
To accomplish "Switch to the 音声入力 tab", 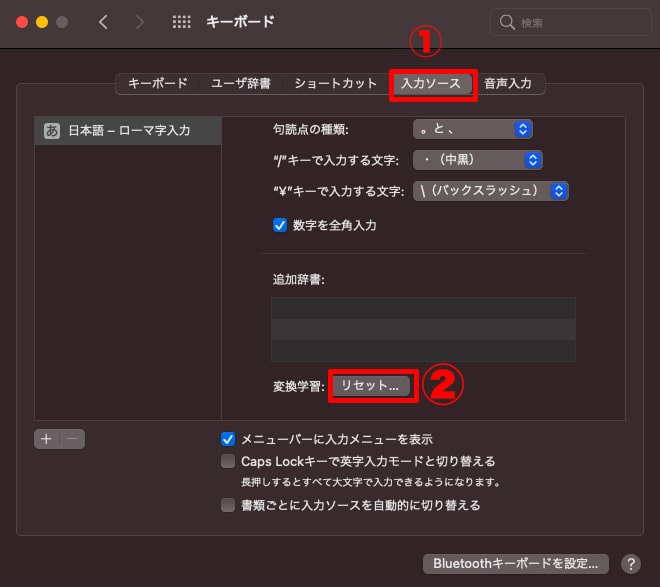I will 508,83.
